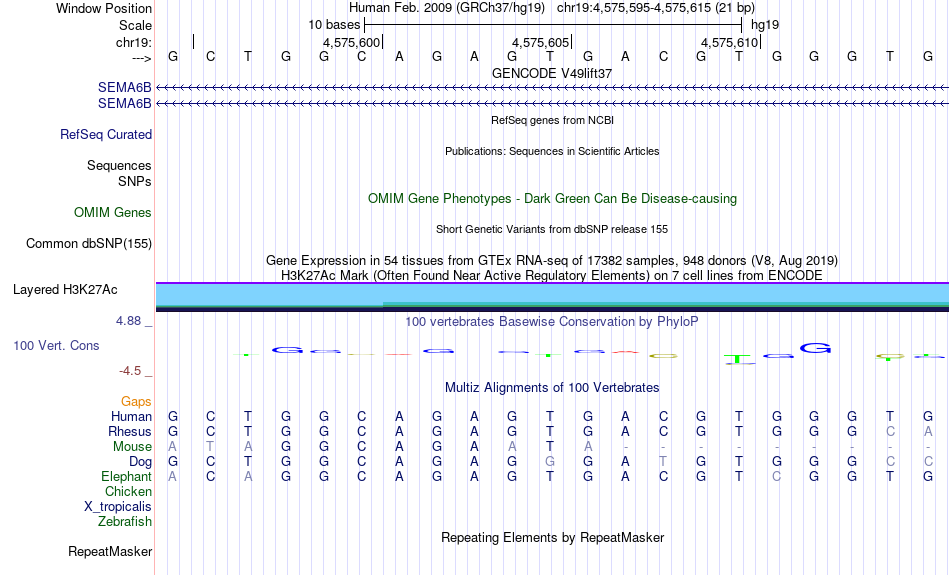Image resolution: width=950 pixels, height=575 pixels.
Task: Open the RefSeq genes from NCBI track title
Action: [x=552, y=120]
